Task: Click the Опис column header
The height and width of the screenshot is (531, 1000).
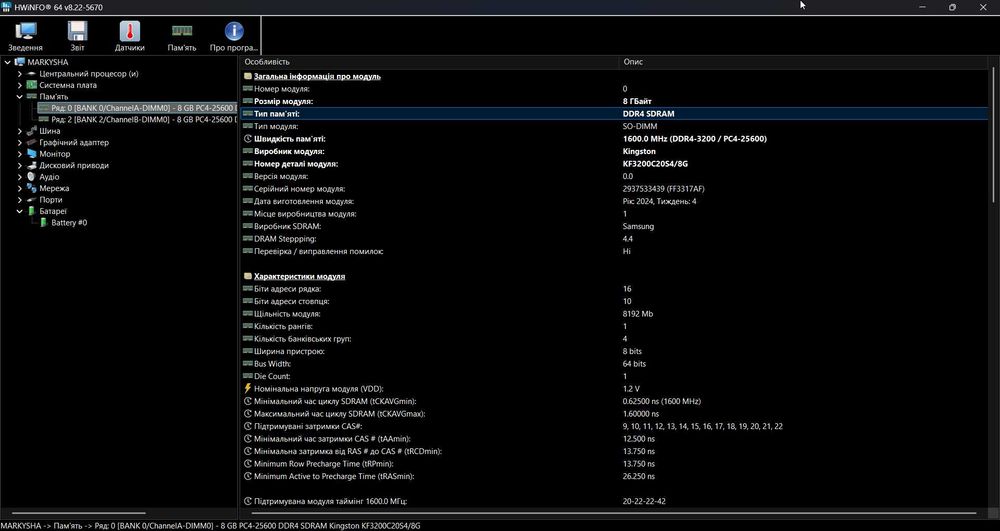Action: (x=804, y=62)
